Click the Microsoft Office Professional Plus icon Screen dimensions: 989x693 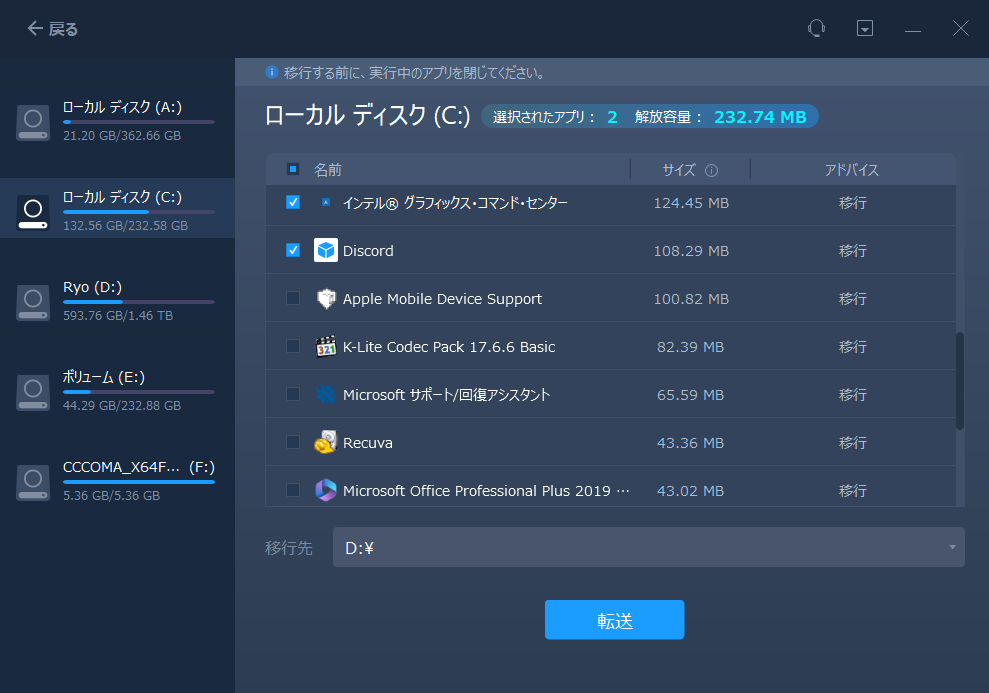pyautogui.click(x=326, y=491)
